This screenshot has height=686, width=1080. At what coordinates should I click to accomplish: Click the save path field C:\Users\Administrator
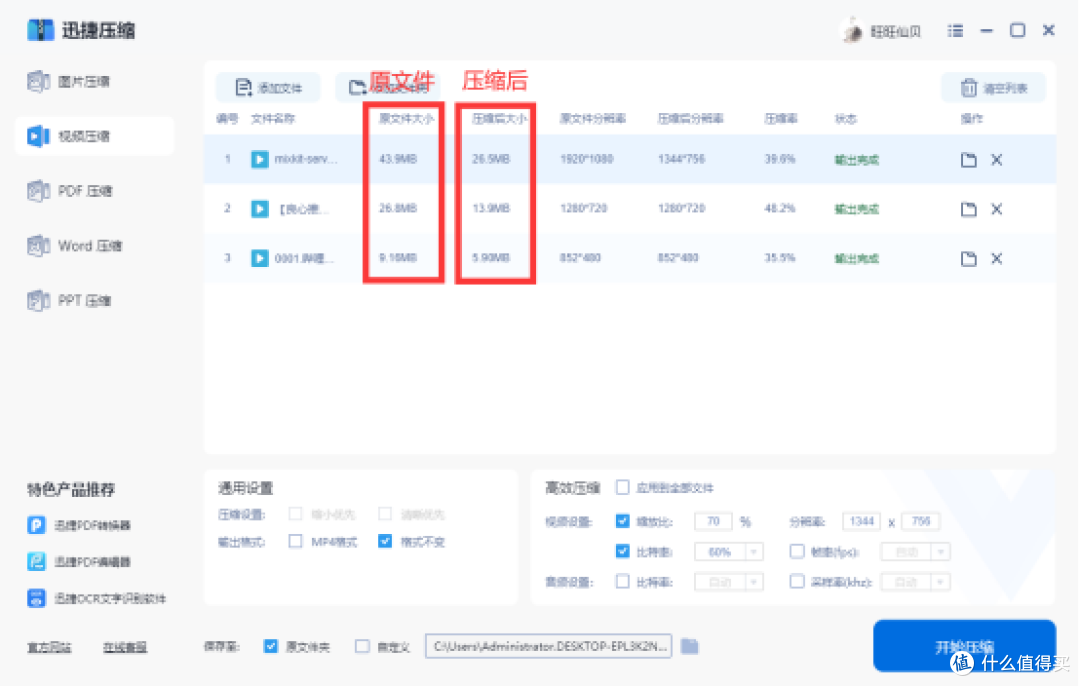pos(548,646)
